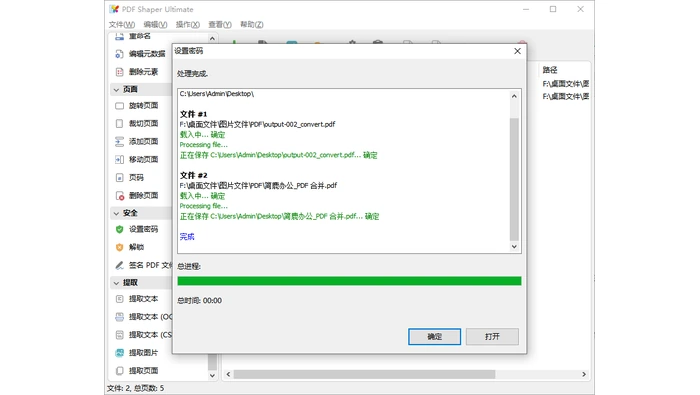Click the Extract Text OCR icon
This screenshot has width=700, height=395.
point(119,317)
